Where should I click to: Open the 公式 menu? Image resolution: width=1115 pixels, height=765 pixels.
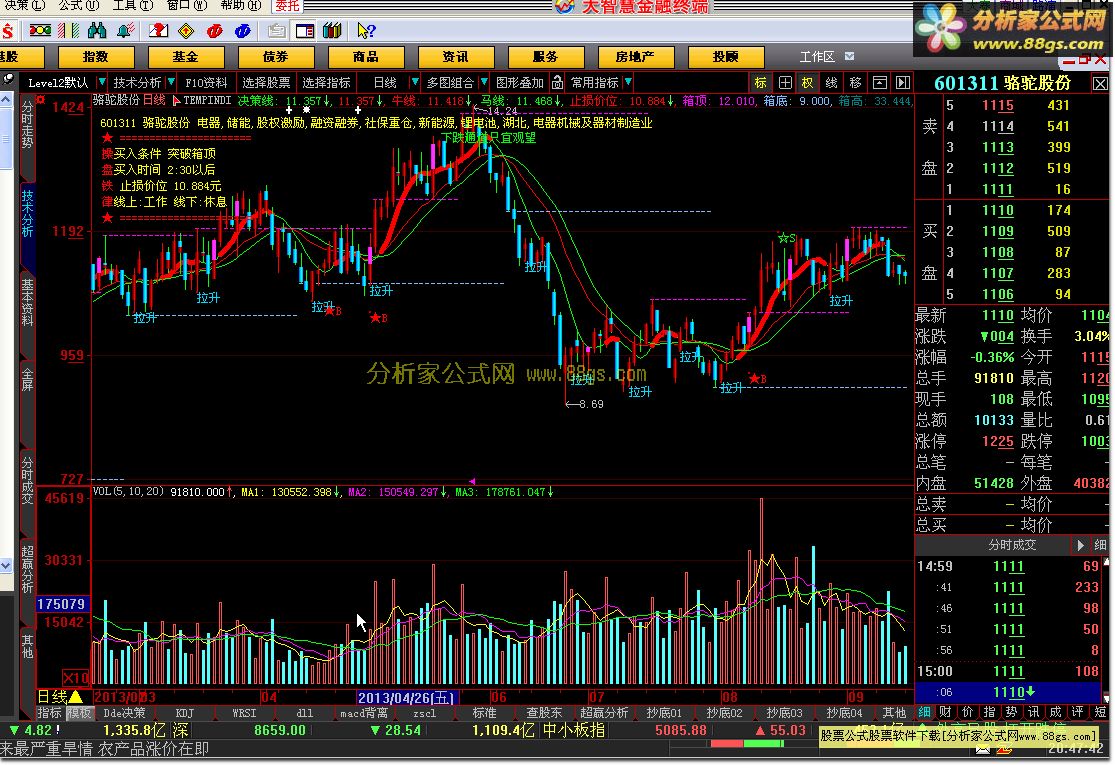click(78, 6)
